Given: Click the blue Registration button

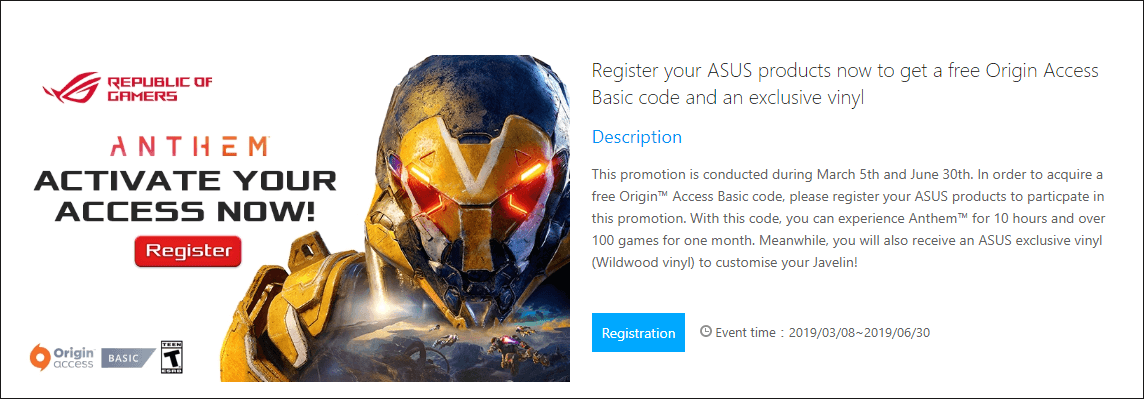Looking at the screenshot, I should point(638,333).
